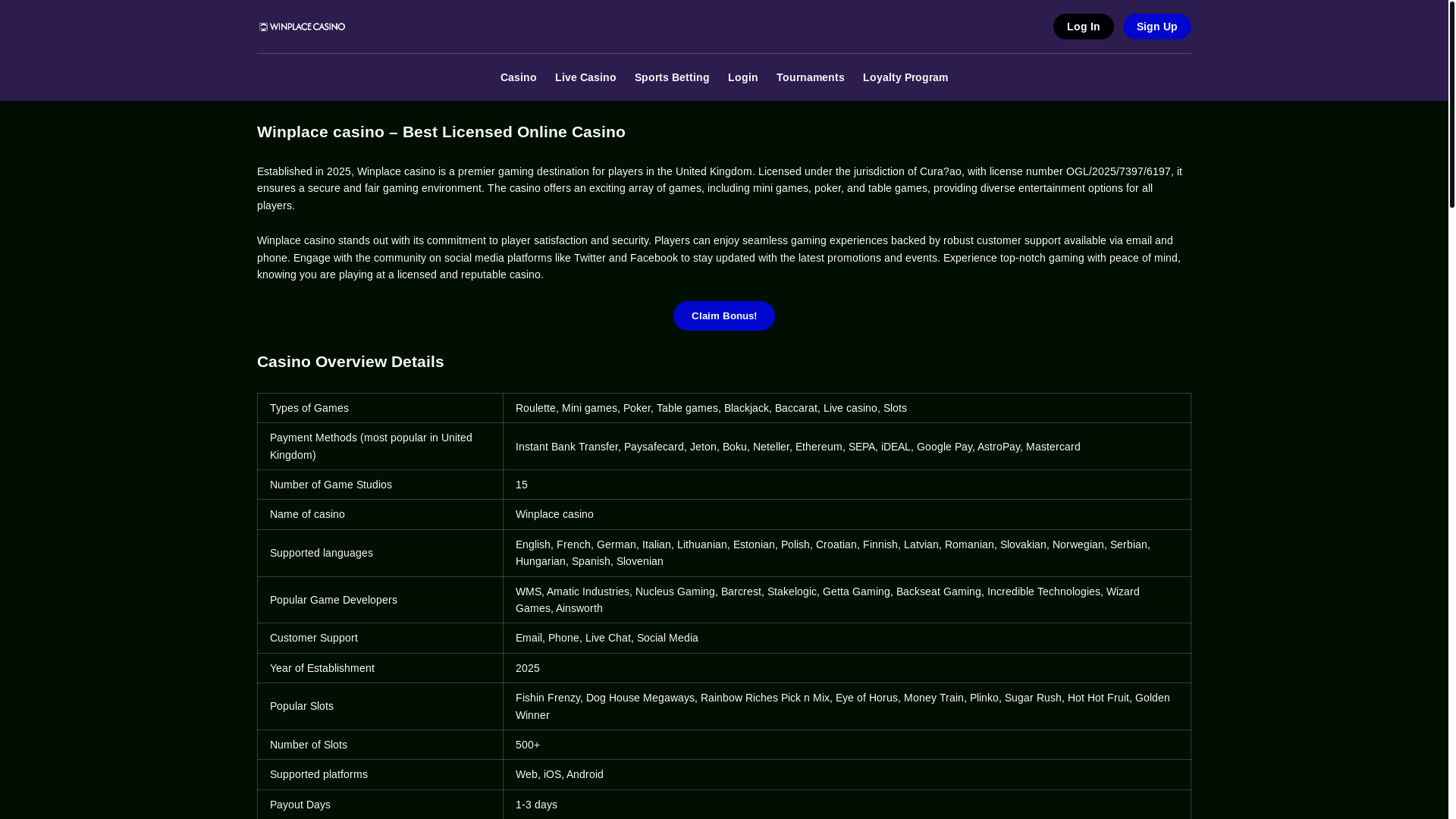This screenshot has width=1456, height=819.
Task: Claim the bonus via Claim Bonus! button
Action: click(724, 315)
